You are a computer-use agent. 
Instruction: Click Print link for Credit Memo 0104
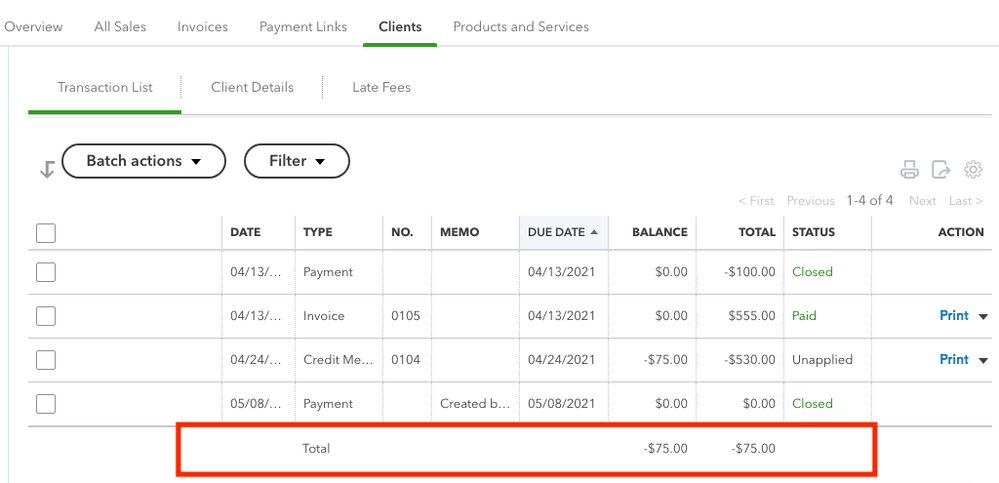coord(954,360)
